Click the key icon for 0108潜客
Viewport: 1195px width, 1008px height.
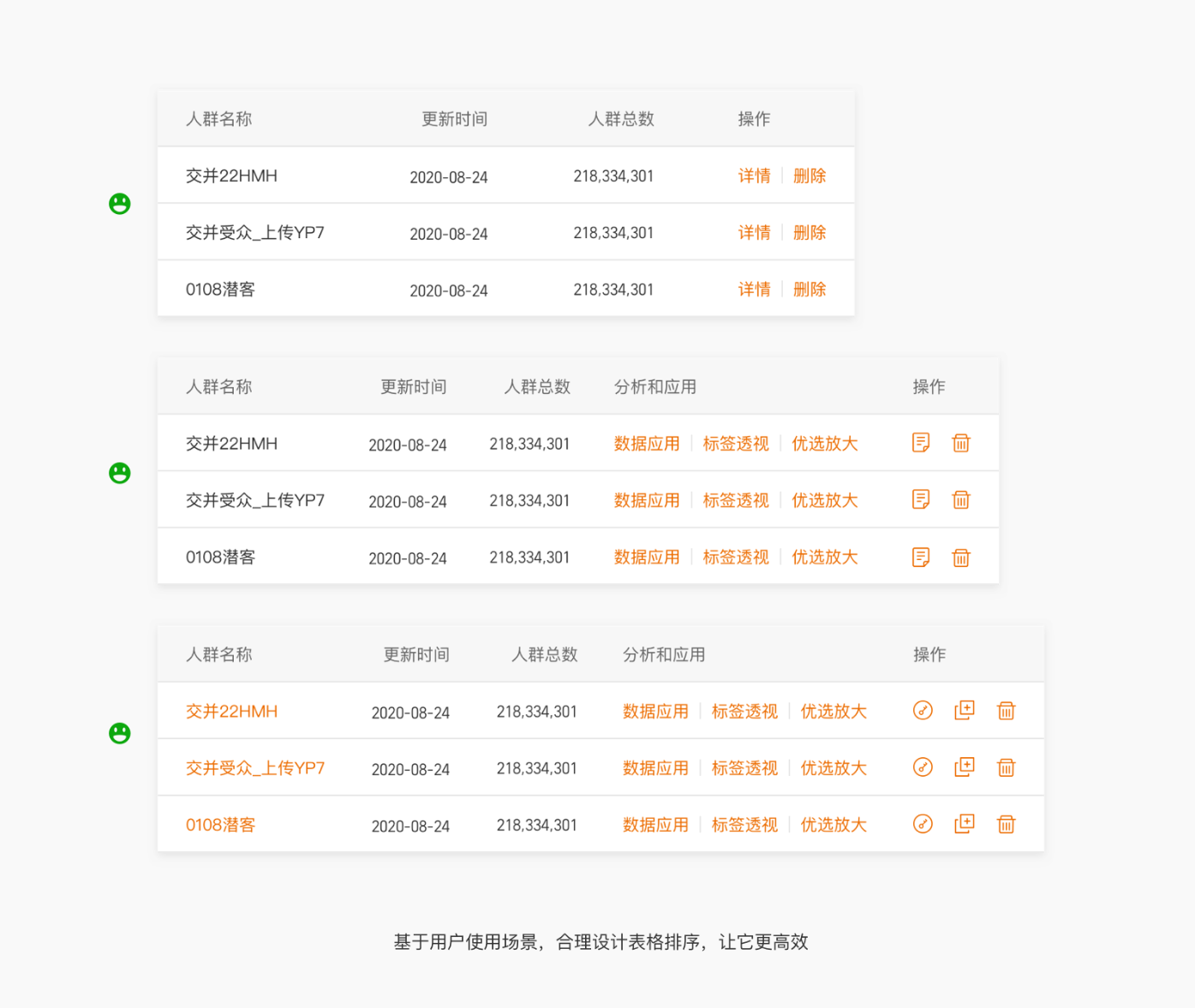click(923, 824)
